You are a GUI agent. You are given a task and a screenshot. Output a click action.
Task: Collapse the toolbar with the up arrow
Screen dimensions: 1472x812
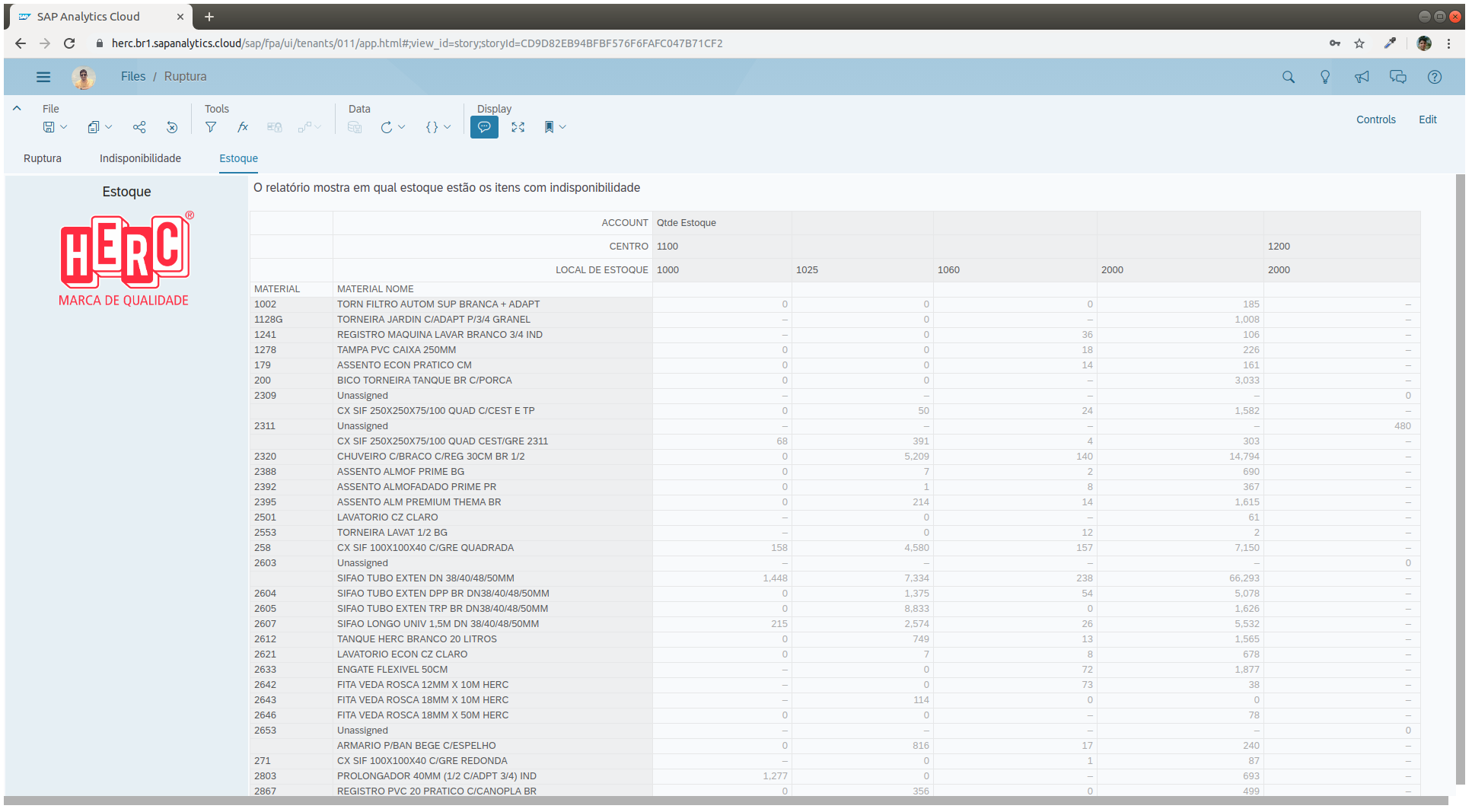(17, 108)
